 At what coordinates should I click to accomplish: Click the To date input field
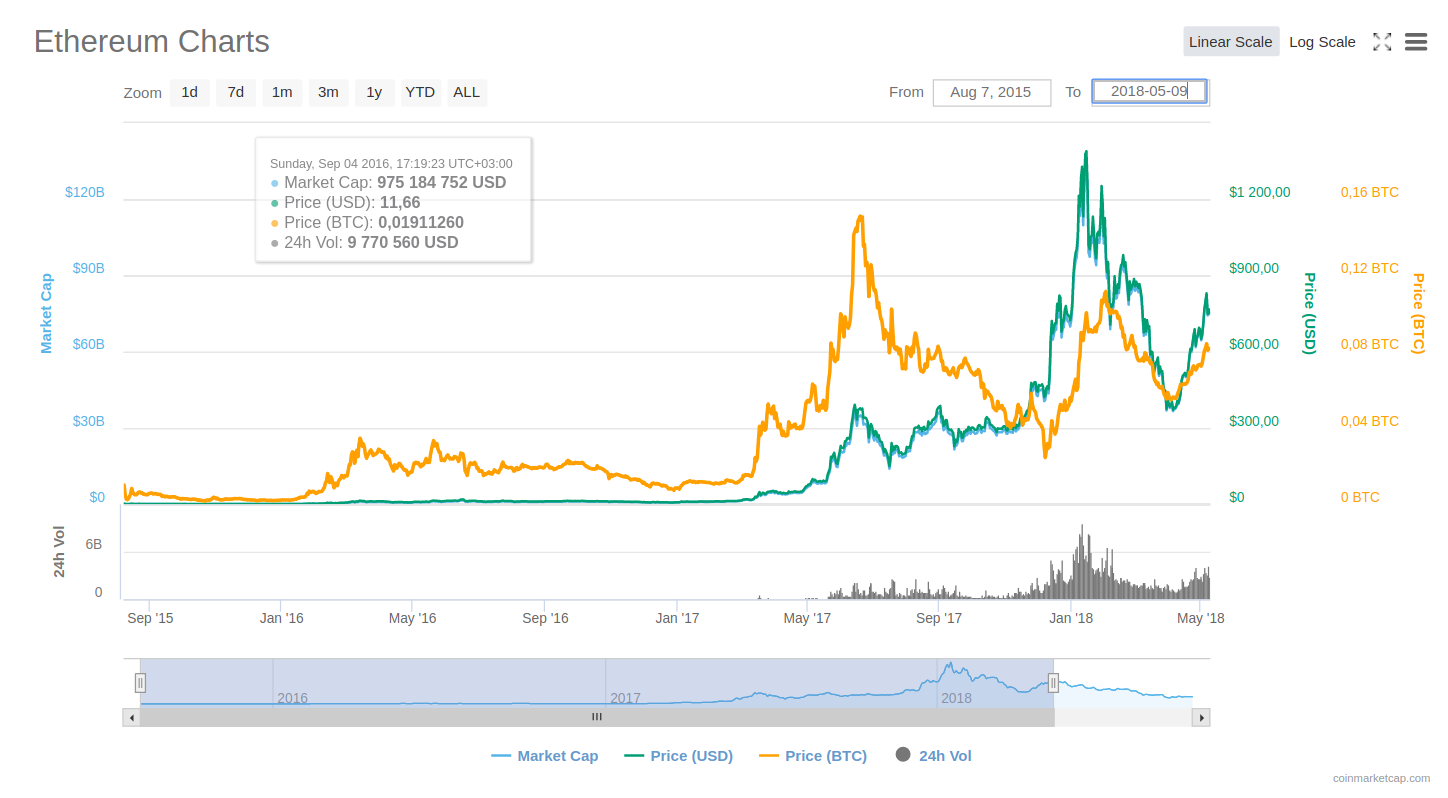click(x=1149, y=92)
